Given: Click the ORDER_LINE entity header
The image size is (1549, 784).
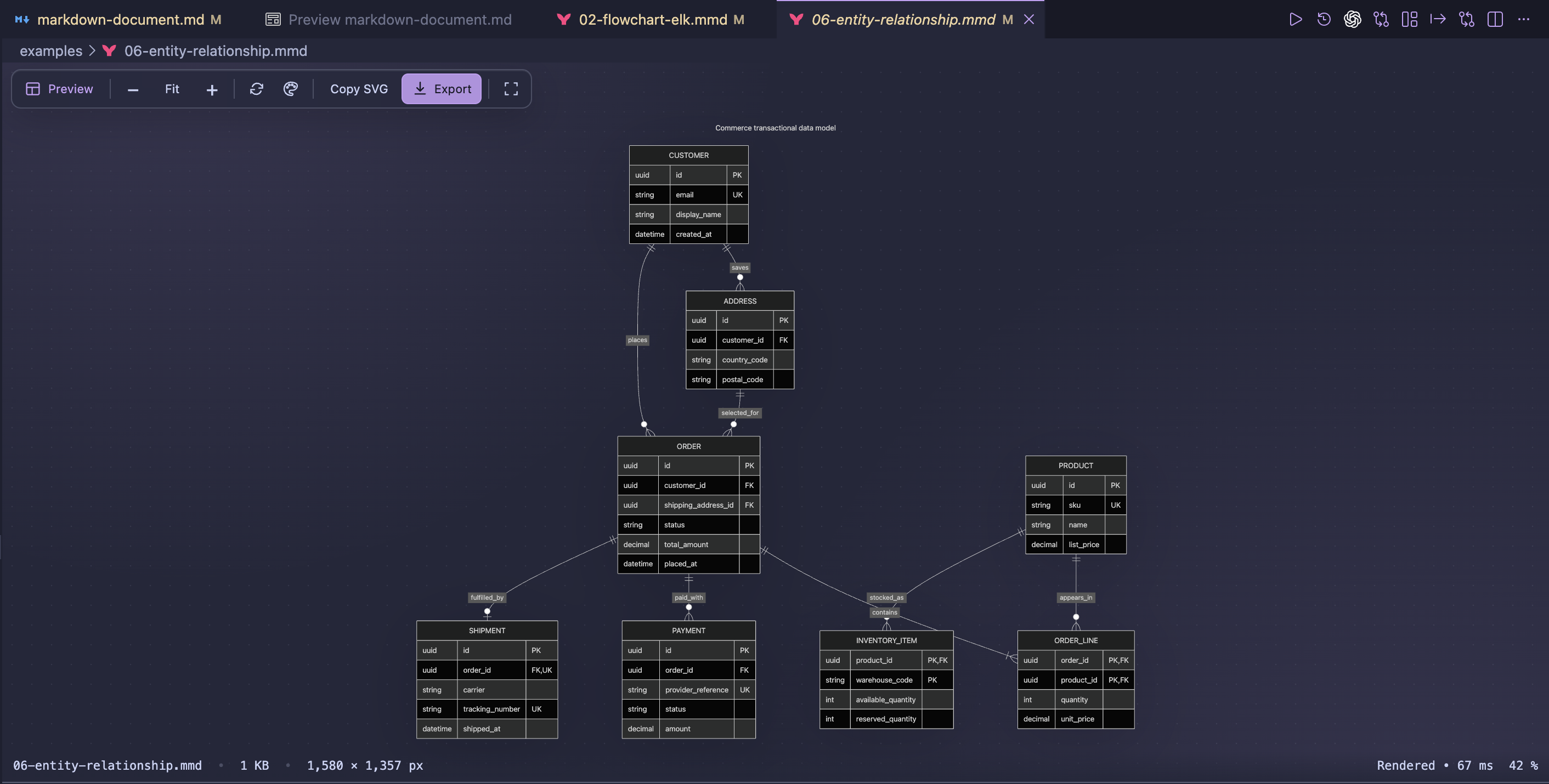Looking at the screenshot, I should click(x=1075, y=640).
